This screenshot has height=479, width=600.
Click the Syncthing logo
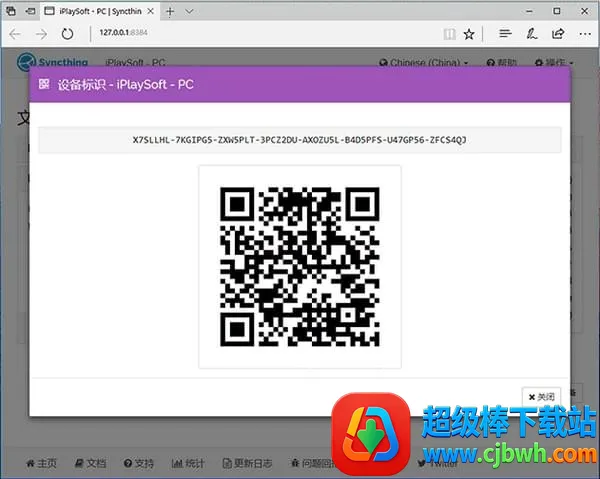[x=52, y=62]
